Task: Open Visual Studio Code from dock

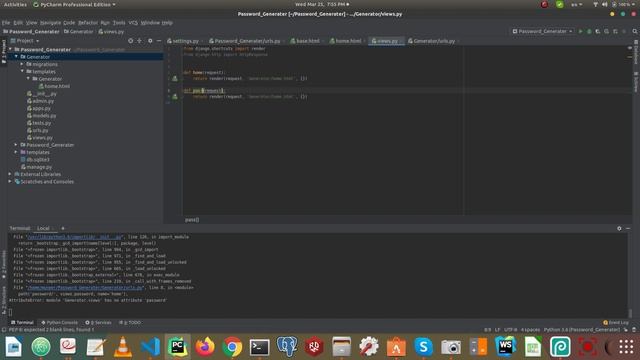Action: [150, 347]
